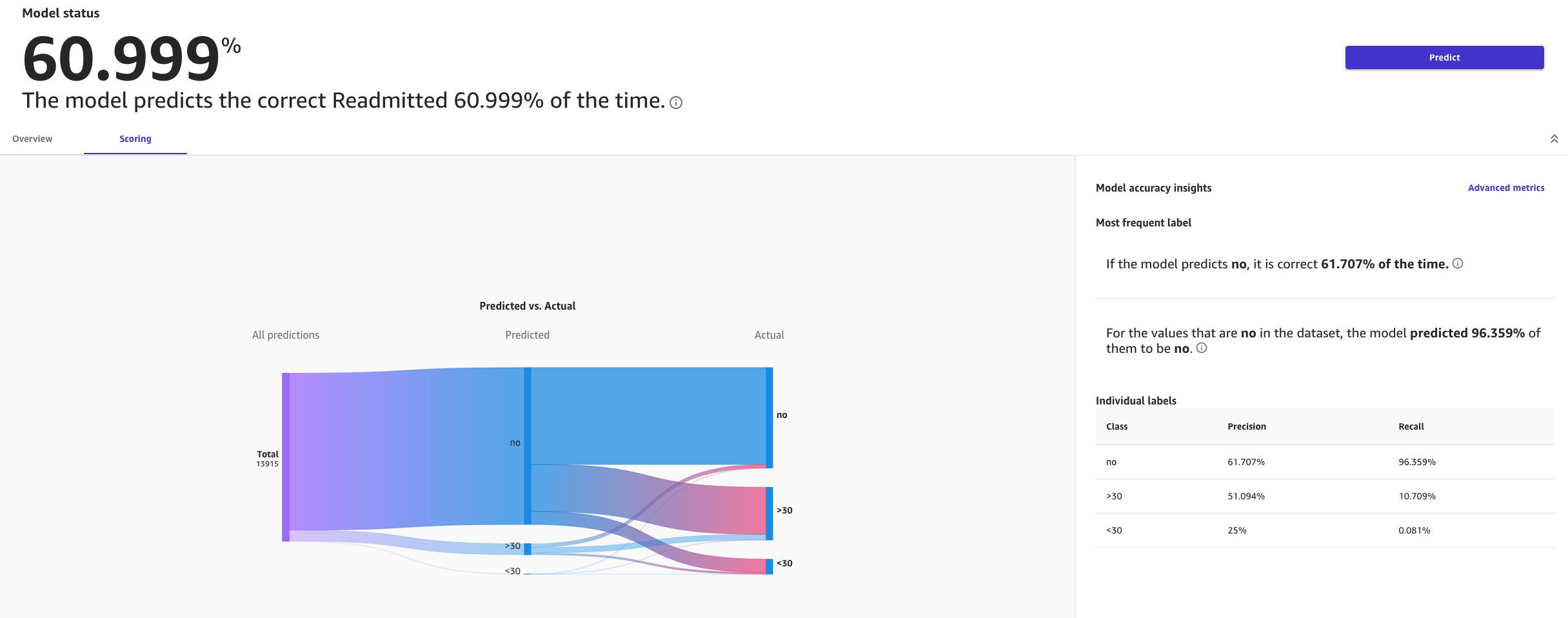
Task: Click the Actual 'no' node bar
Action: click(769, 417)
